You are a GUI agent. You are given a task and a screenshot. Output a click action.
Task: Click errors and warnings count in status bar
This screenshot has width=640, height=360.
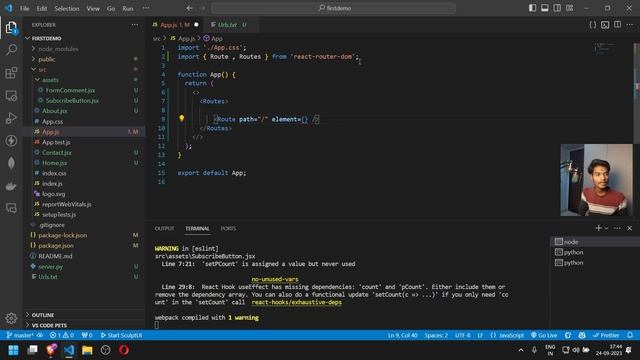click(x=62, y=335)
